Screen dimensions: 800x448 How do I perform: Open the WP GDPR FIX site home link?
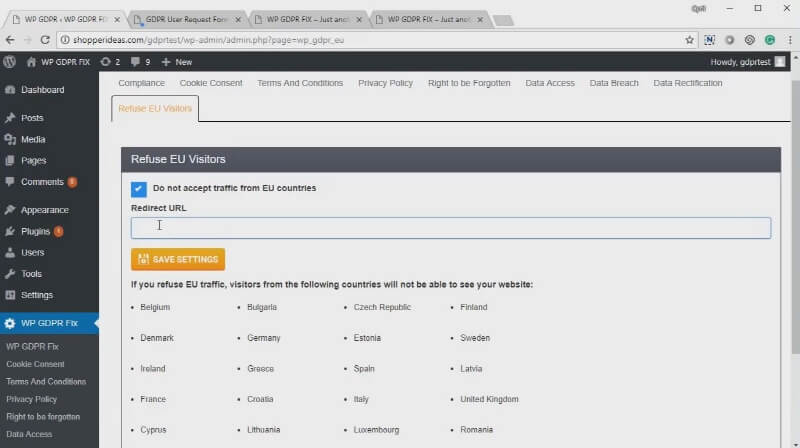pos(58,62)
